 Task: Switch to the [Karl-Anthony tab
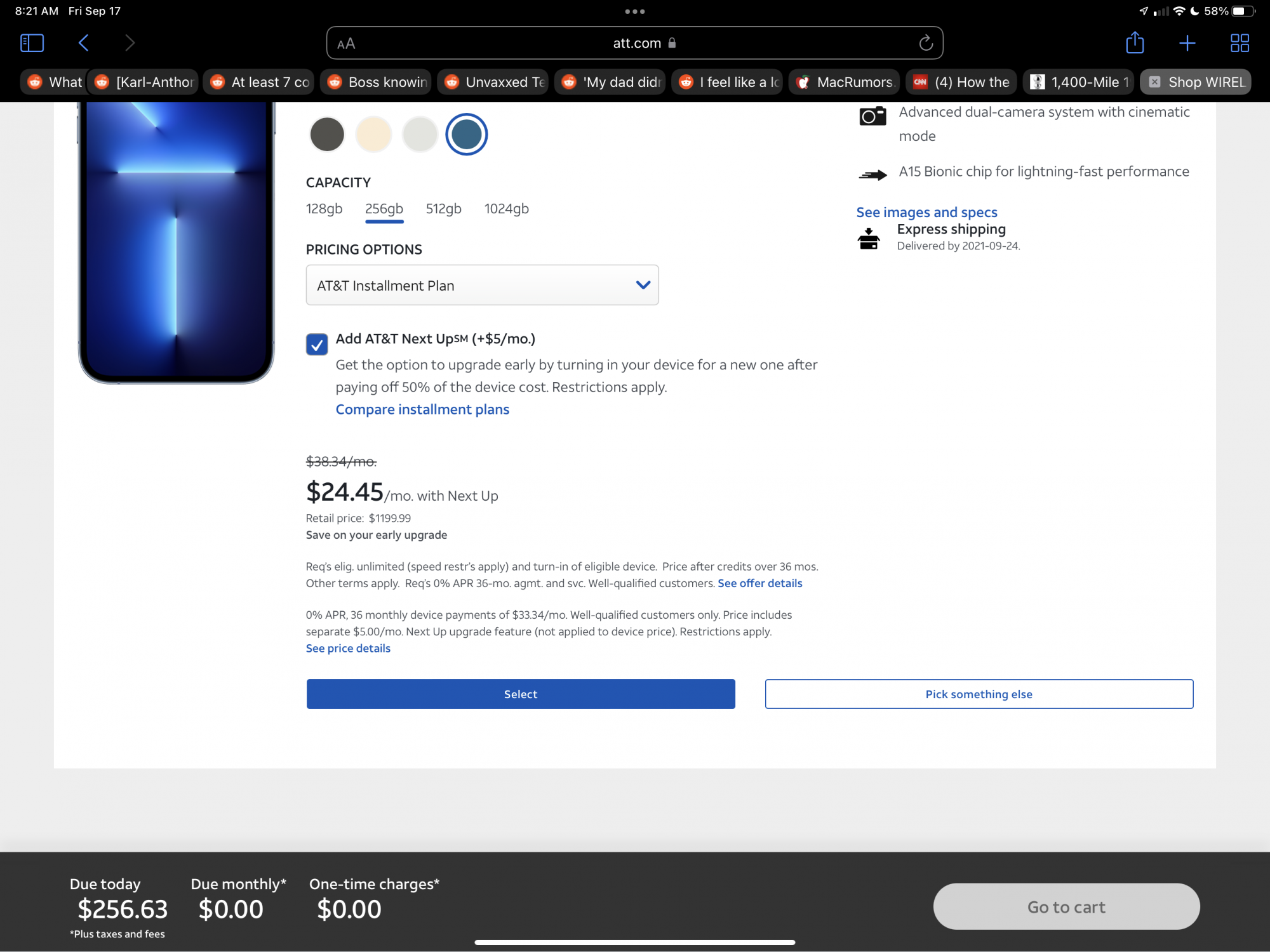click(x=145, y=82)
